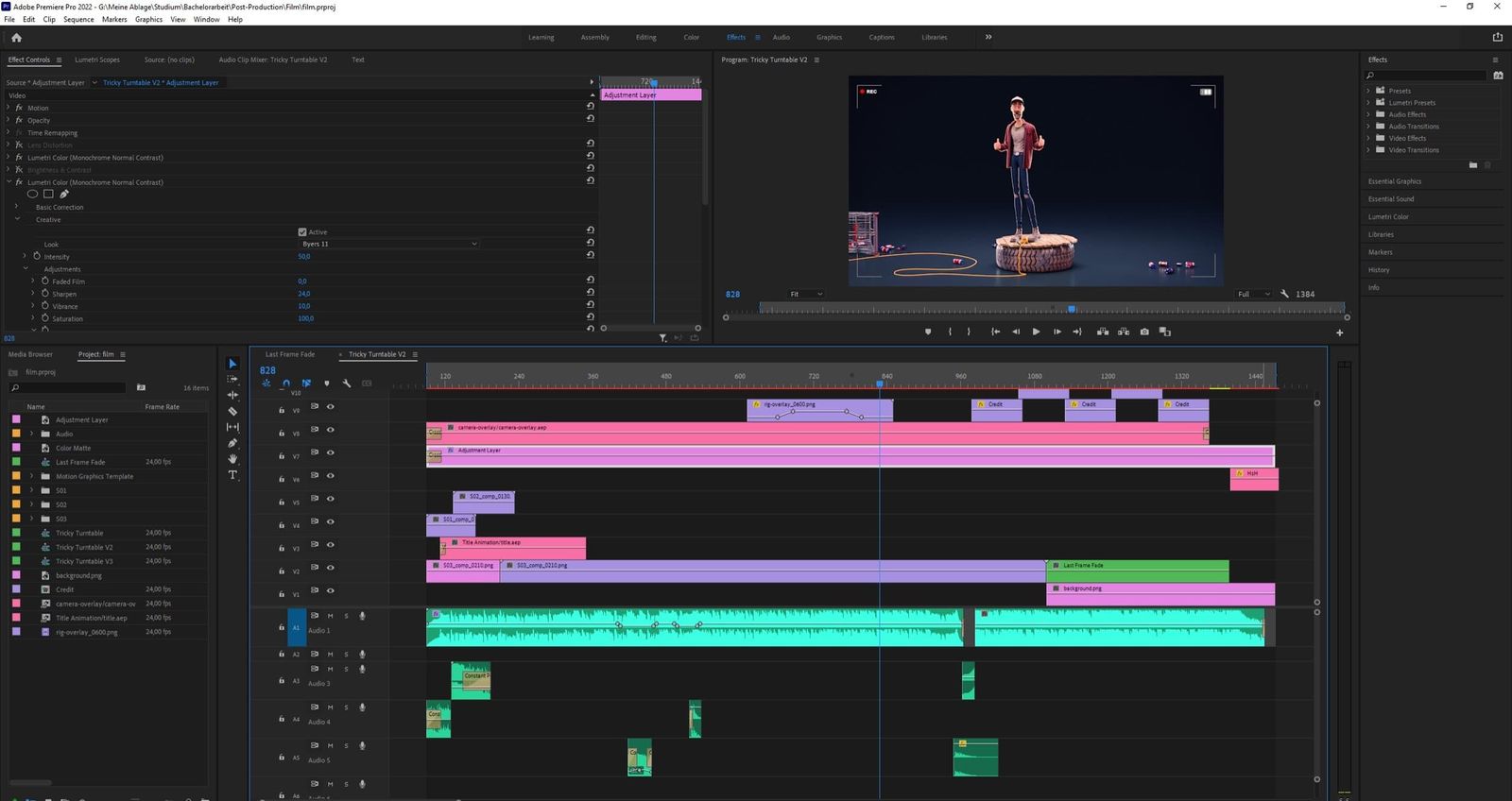1512x801 pixels.
Task: Switch to the Color workspace
Action: pyautogui.click(x=692, y=38)
